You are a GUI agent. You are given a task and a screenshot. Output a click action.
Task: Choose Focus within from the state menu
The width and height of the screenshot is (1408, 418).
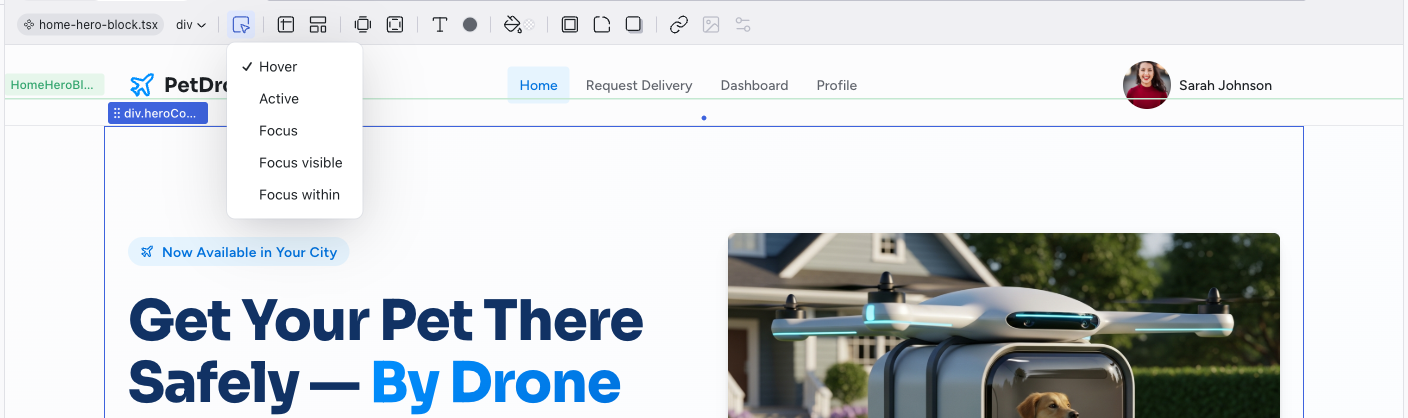coord(299,195)
